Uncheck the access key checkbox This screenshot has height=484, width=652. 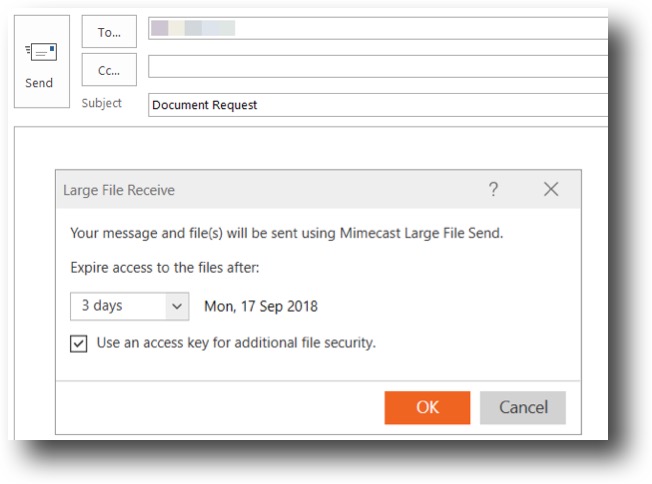(79, 343)
